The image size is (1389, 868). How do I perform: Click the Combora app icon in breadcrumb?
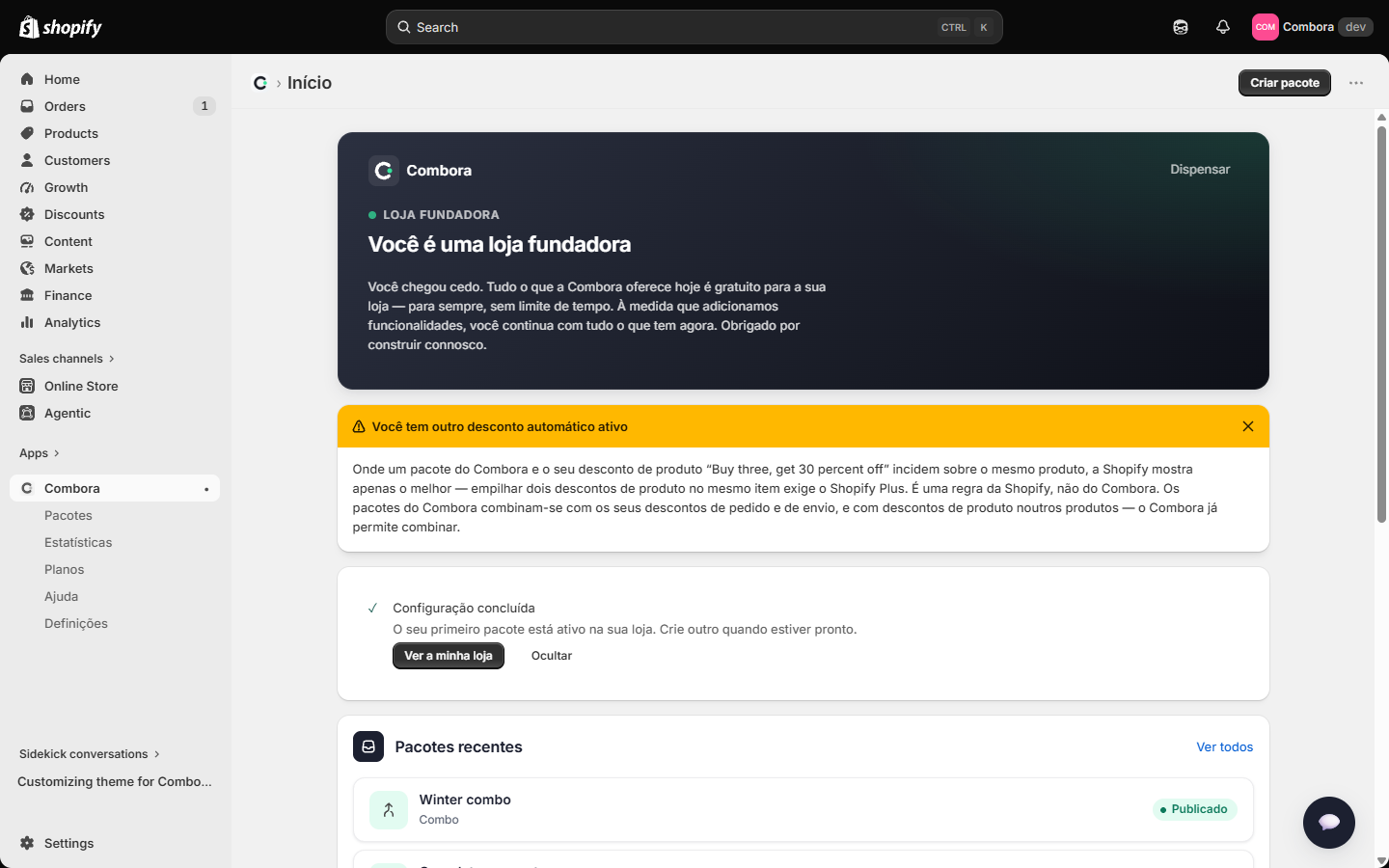[x=260, y=83]
